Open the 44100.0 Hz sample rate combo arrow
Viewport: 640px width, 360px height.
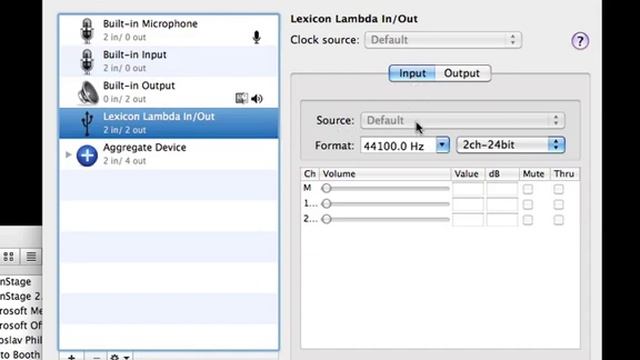click(x=442, y=145)
